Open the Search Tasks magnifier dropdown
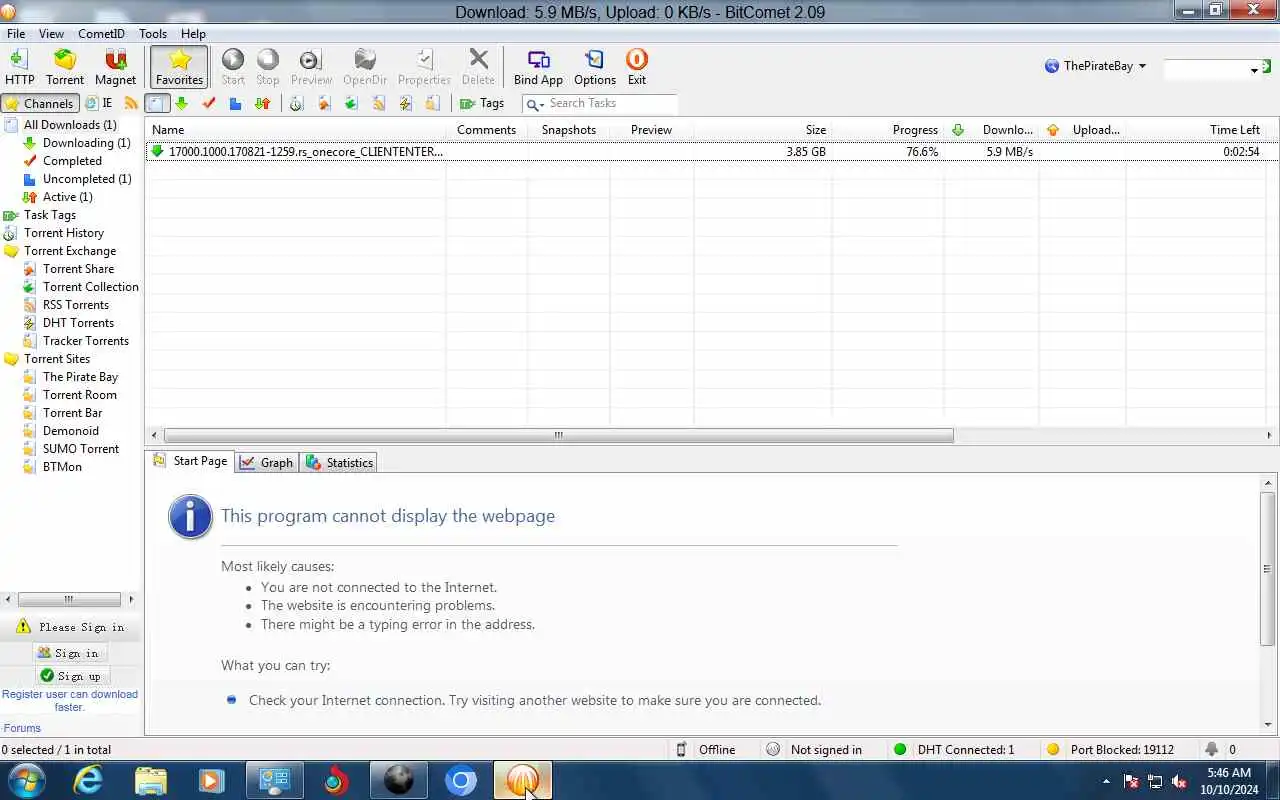This screenshot has width=1280, height=800. [534, 104]
